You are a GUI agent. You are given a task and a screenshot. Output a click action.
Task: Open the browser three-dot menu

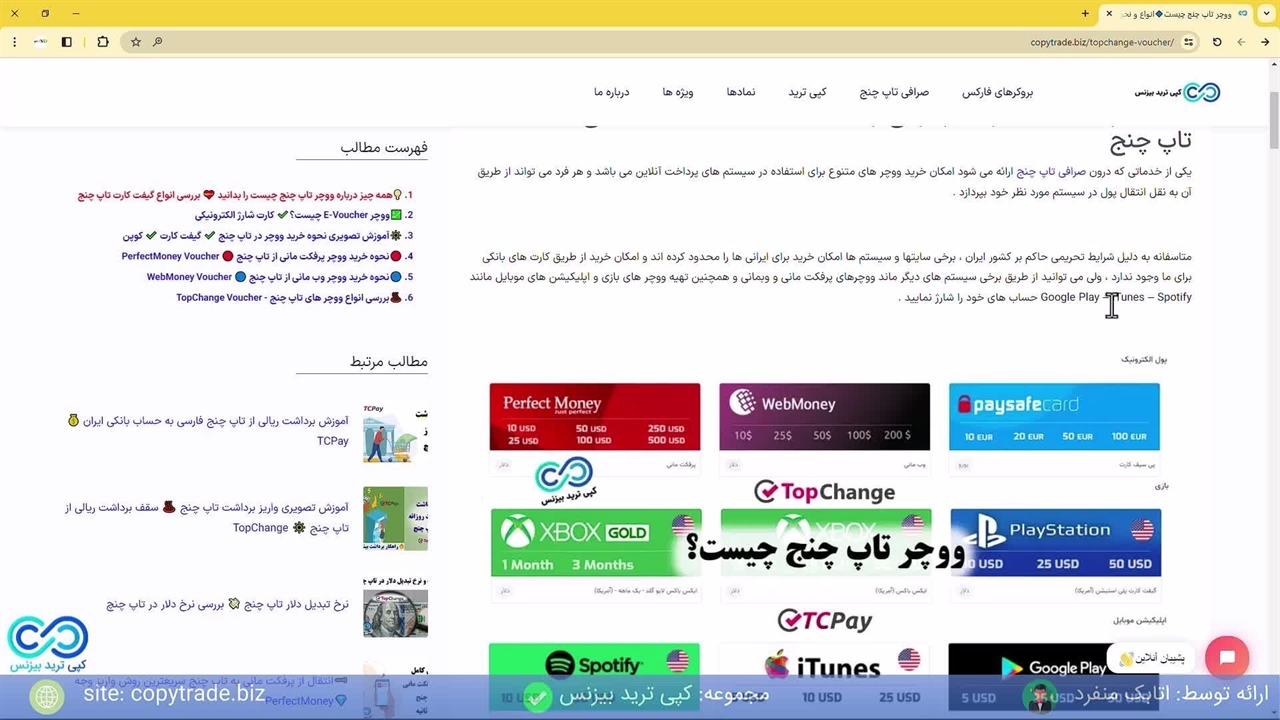tap(14, 42)
